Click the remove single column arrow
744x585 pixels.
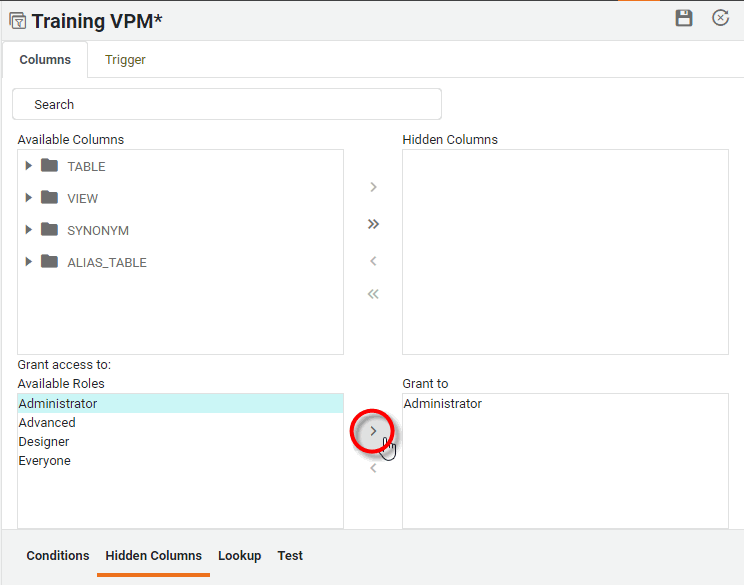tap(373, 261)
